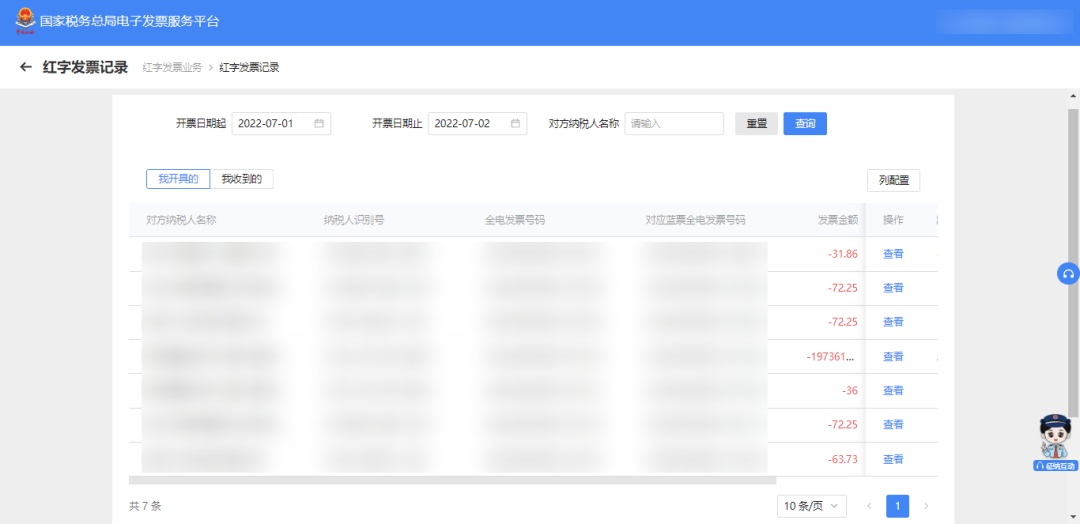This screenshot has height=524, width=1080.
Task: Focus the 对方纳税人名称 input field
Action: [673, 124]
